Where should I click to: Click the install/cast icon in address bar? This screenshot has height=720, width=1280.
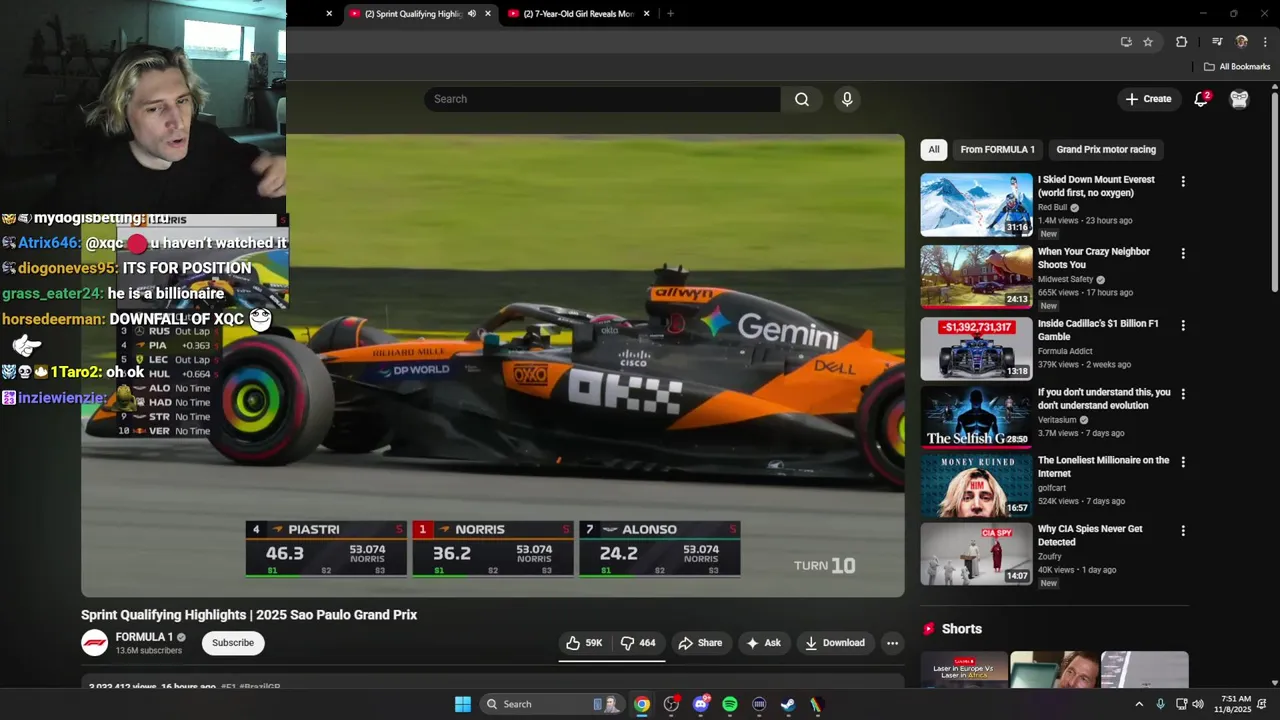coord(1126,42)
